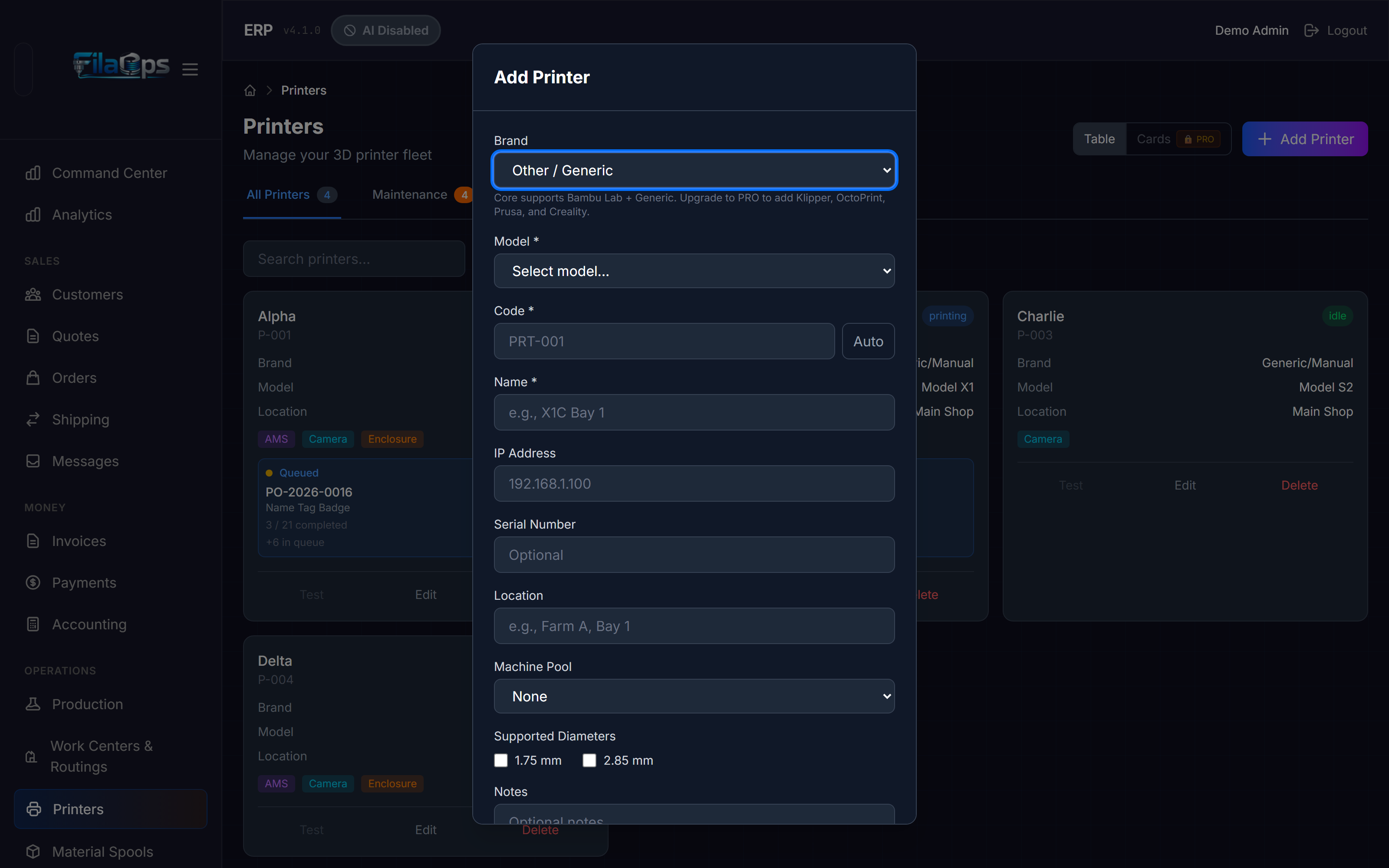This screenshot has height=868, width=1389.
Task: Open the Model select dropdown
Action: pos(694,271)
